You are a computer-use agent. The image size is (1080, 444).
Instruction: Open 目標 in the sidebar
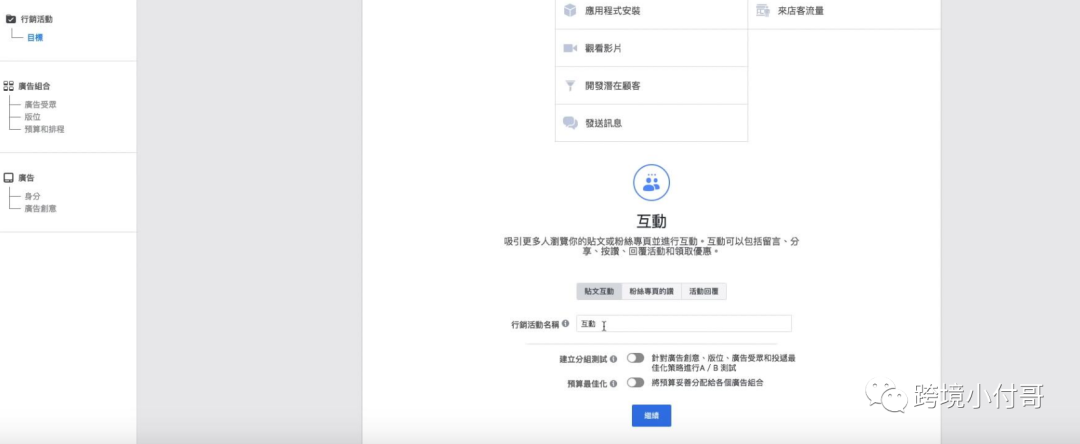[35, 38]
